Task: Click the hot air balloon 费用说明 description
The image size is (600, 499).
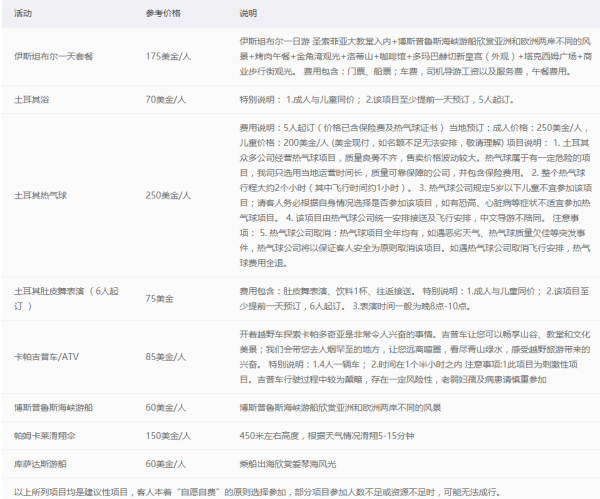Action: (416, 196)
